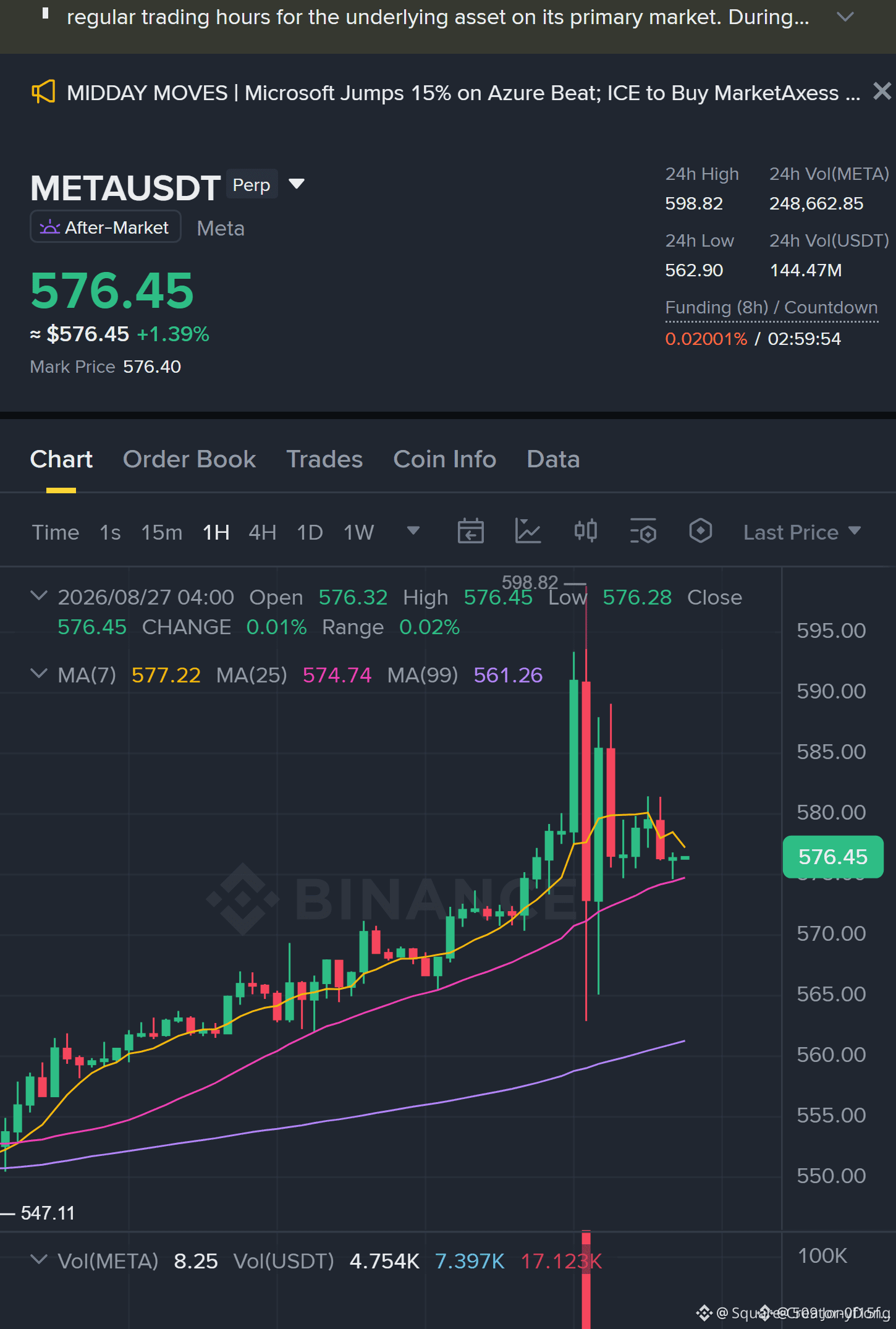Tap the megaphone announcement icon
The width and height of the screenshot is (896, 1329).
[44, 92]
